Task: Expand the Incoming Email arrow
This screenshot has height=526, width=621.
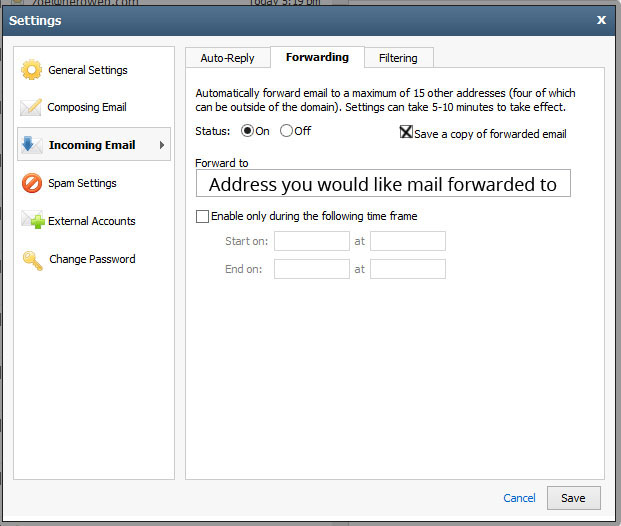Action: click(x=162, y=145)
